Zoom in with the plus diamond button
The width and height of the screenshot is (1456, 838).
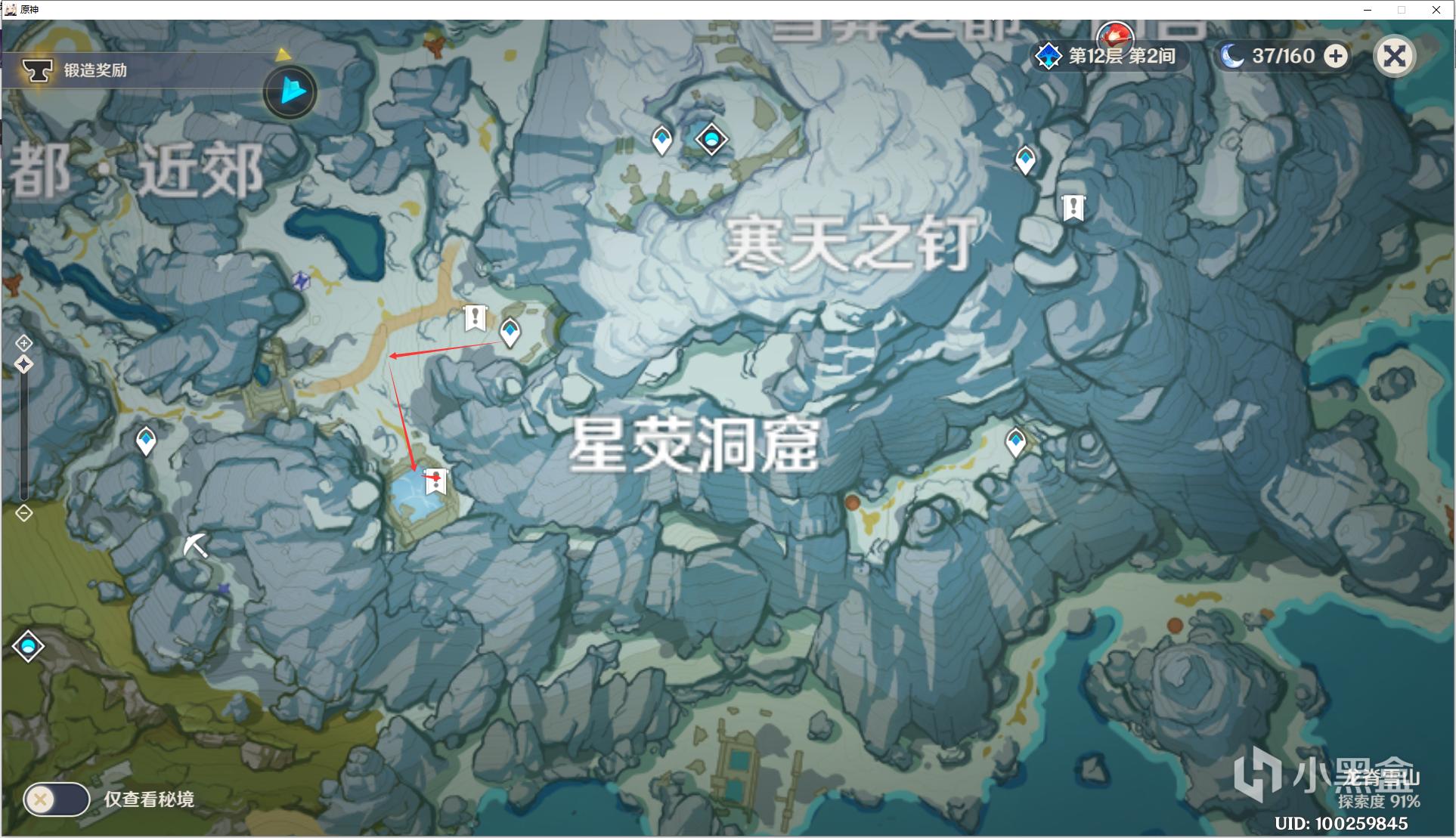23,342
